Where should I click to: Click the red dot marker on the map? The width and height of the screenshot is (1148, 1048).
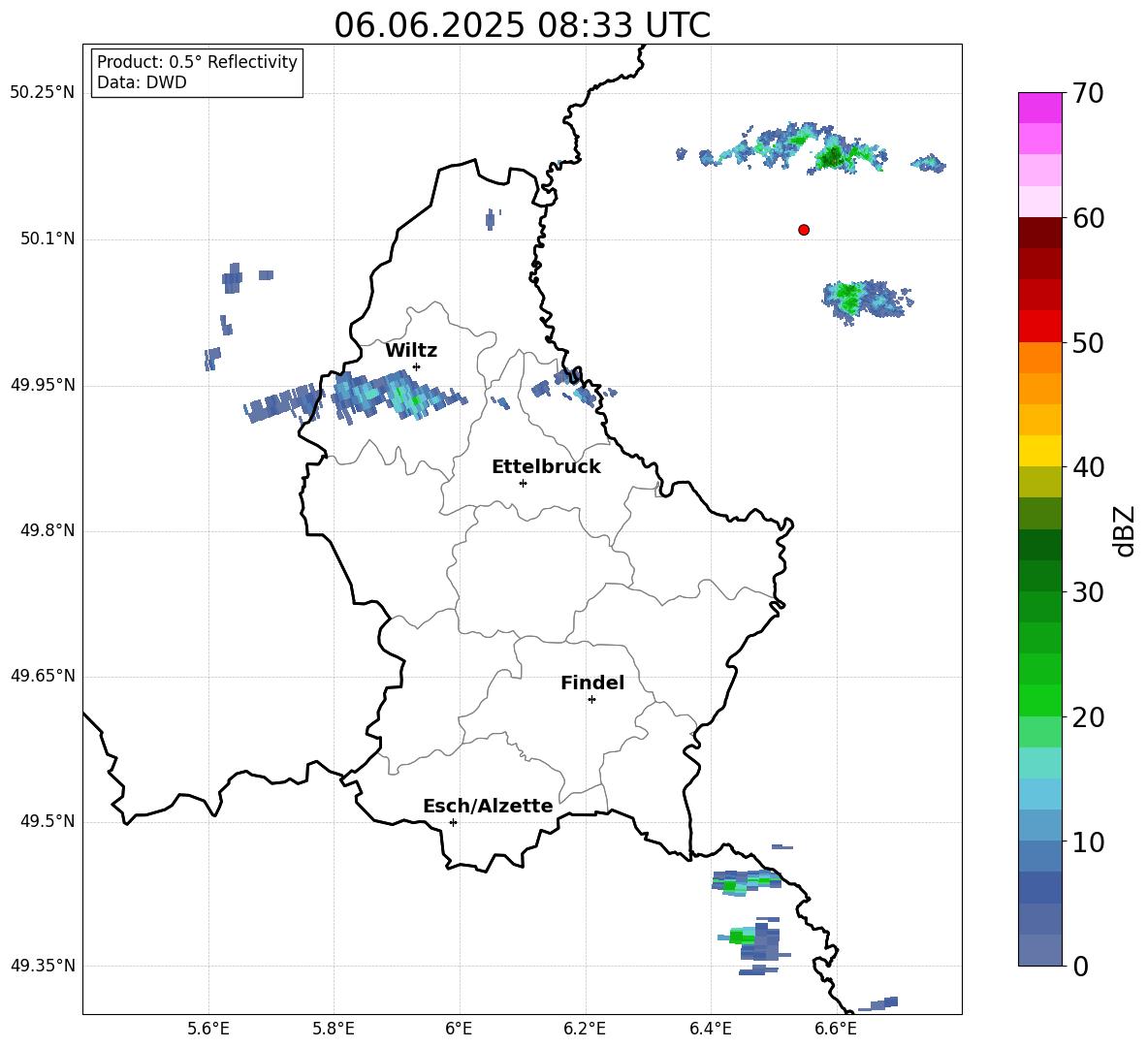(x=804, y=230)
